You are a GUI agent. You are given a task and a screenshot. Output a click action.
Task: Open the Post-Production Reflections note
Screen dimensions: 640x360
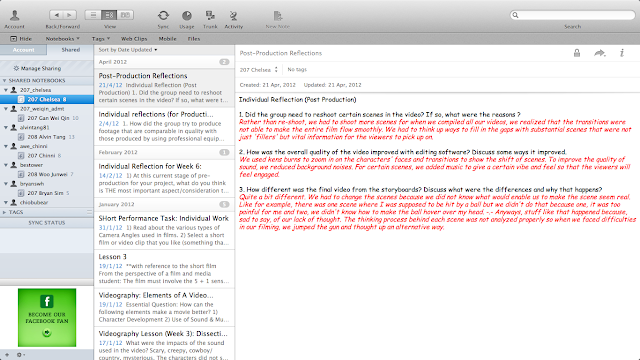click(164, 88)
